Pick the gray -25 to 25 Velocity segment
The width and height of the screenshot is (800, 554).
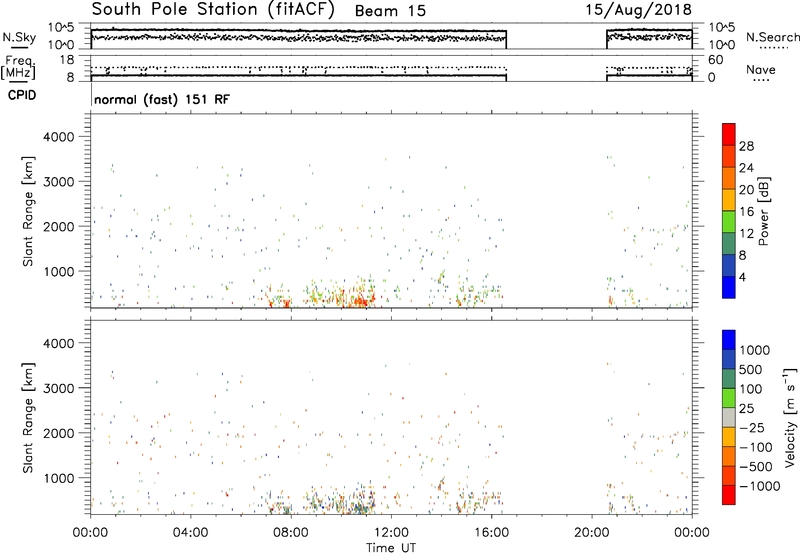pos(729,418)
